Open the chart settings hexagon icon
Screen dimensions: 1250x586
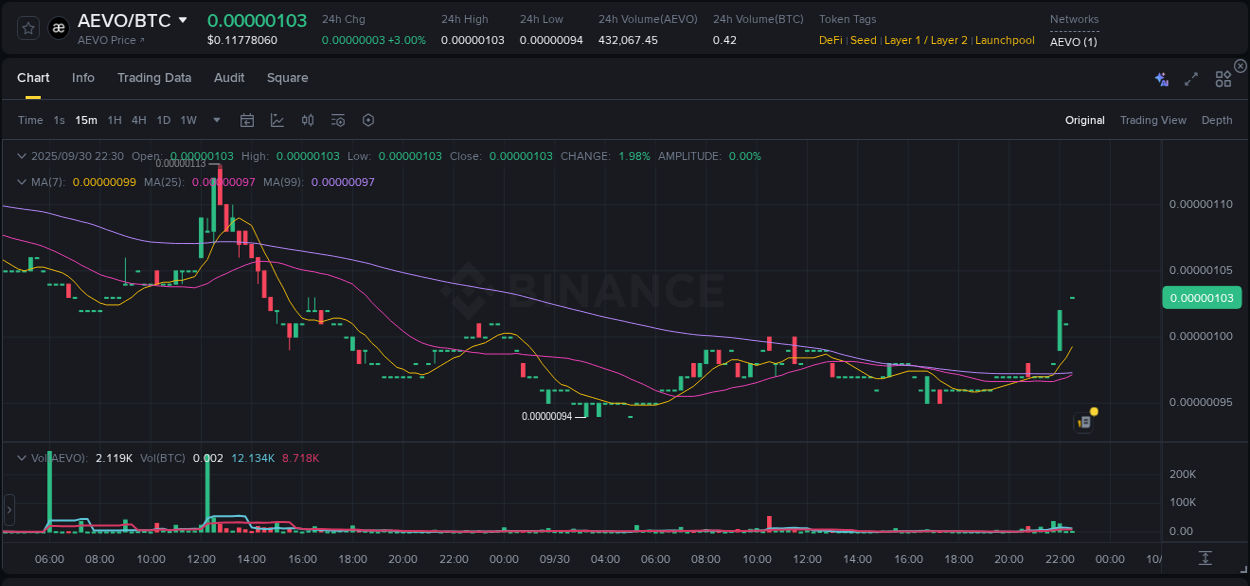pos(368,120)
